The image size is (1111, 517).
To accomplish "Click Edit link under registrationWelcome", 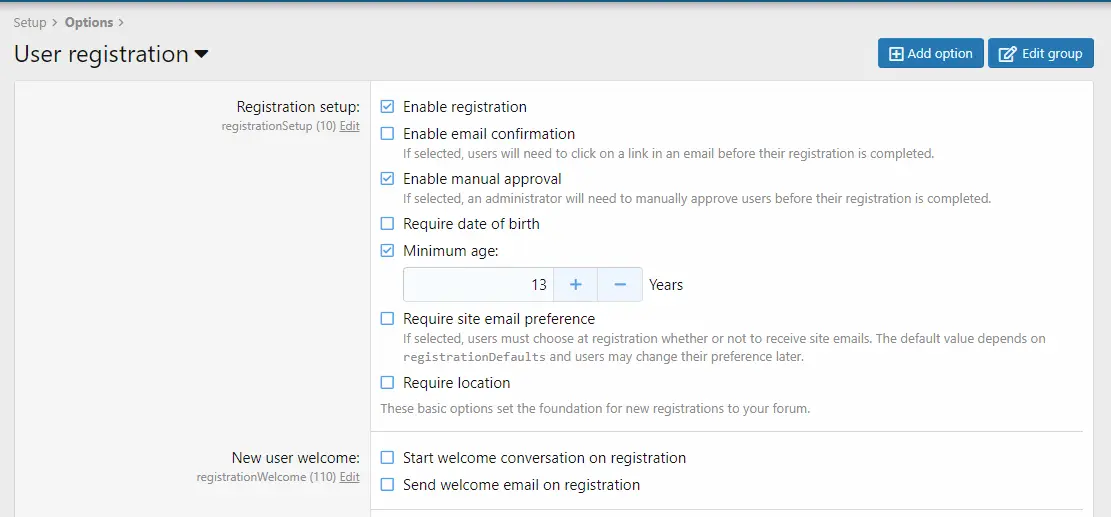I will 349,477.
